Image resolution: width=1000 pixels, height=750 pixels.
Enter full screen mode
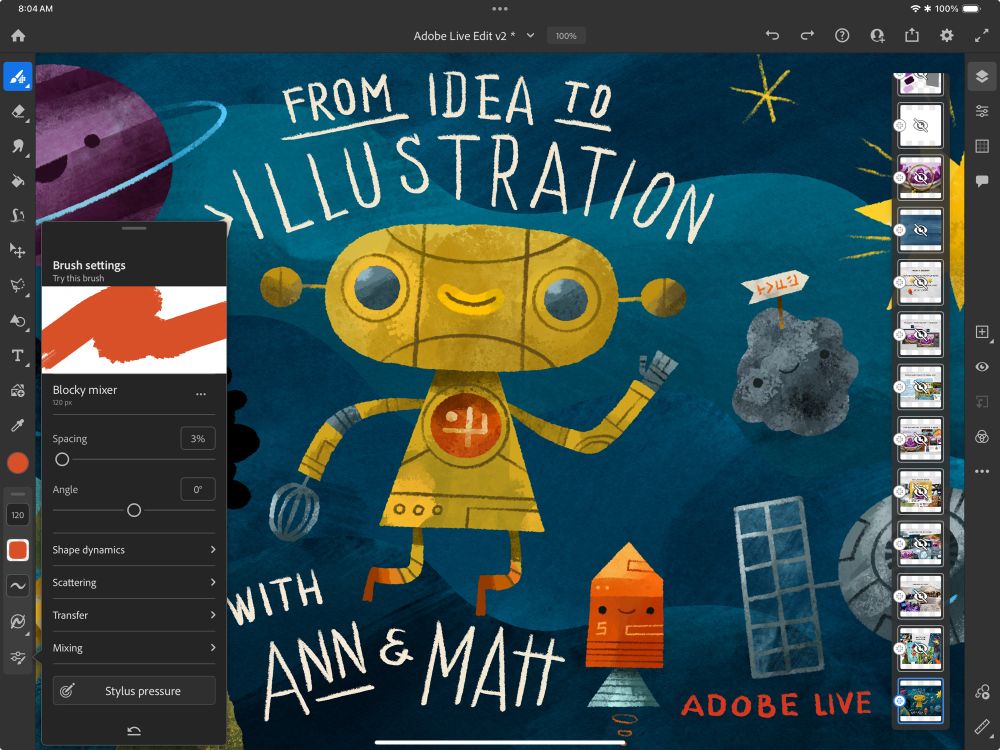click(x=982, y=36)
